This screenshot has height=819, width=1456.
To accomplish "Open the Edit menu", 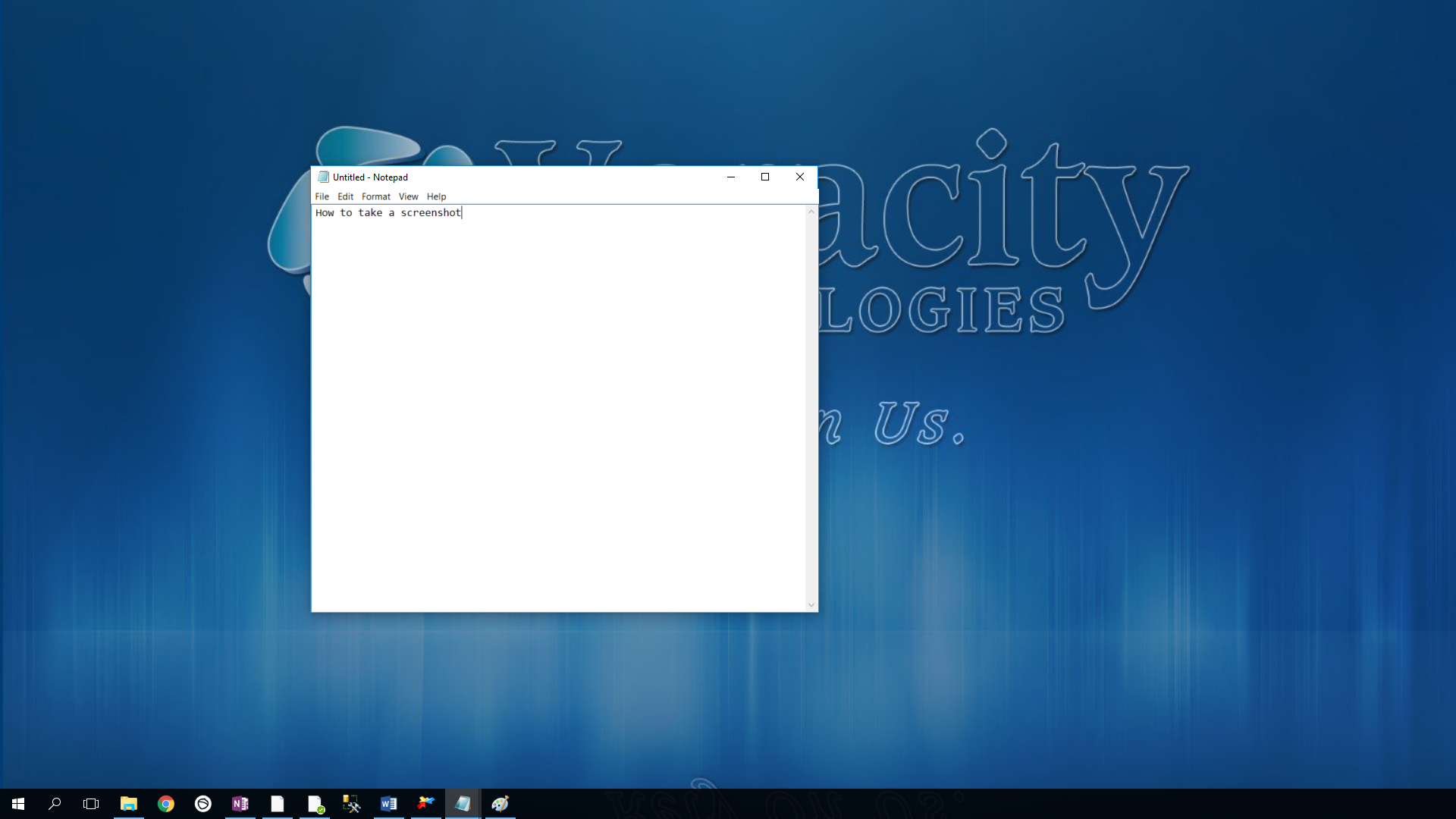I will tap(345, 196).
